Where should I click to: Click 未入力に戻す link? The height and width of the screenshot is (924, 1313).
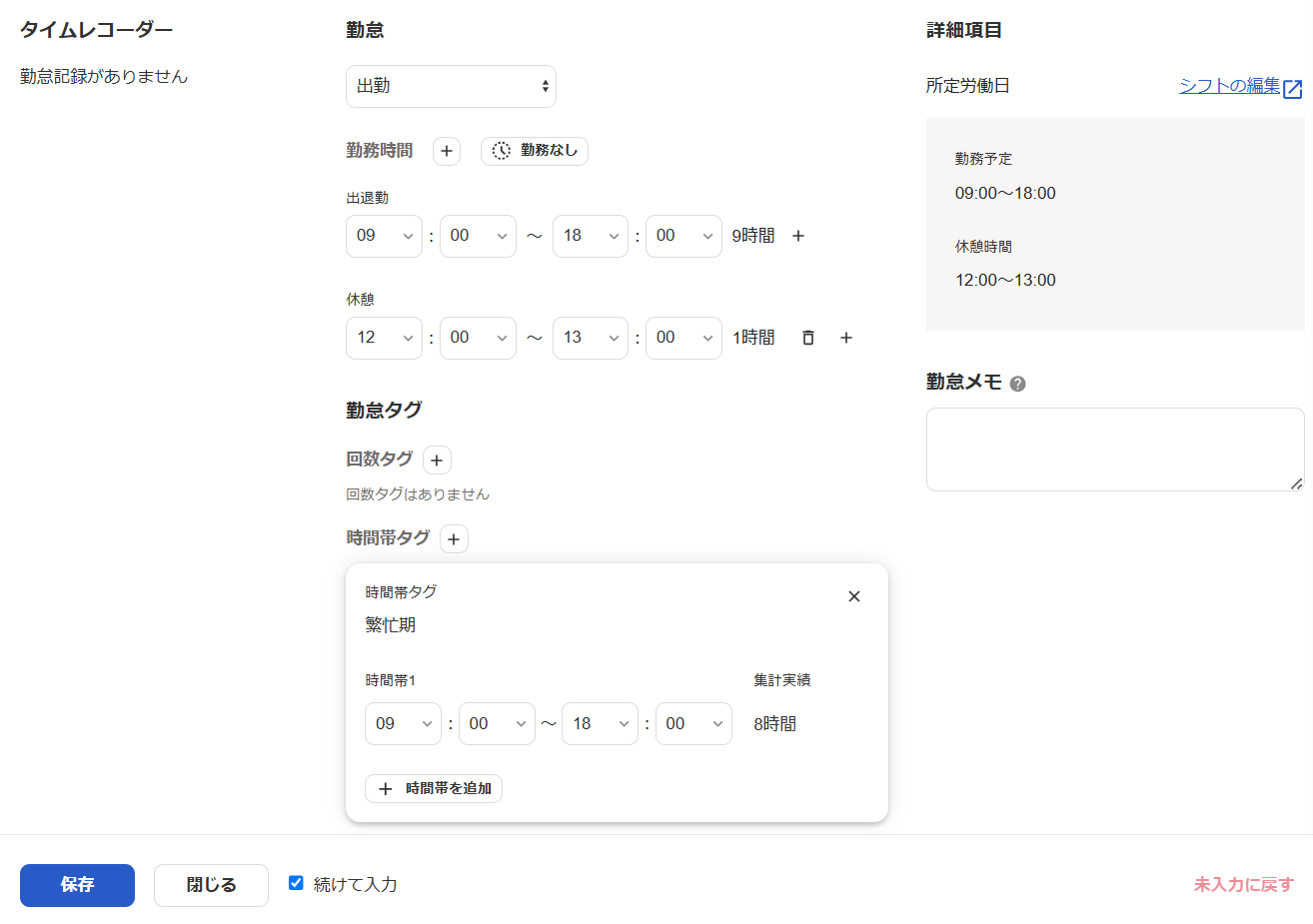pos(1243,885)
